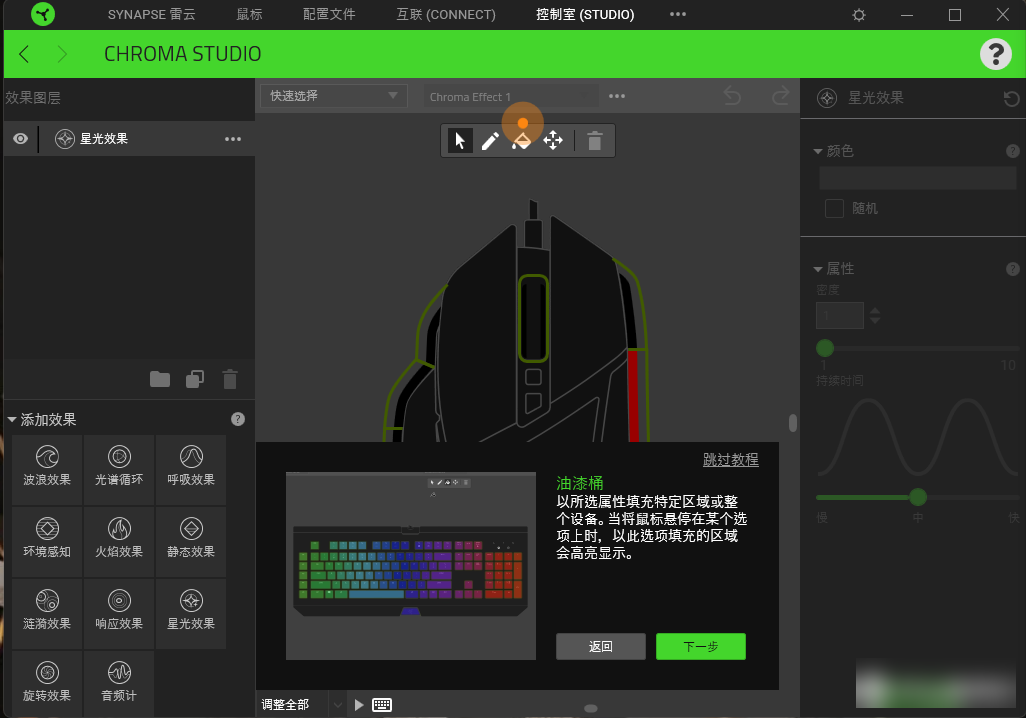The image size is (1026, 718).
Task: Open the 快速选择 quick selection dropdown
Action: [334, 96]
